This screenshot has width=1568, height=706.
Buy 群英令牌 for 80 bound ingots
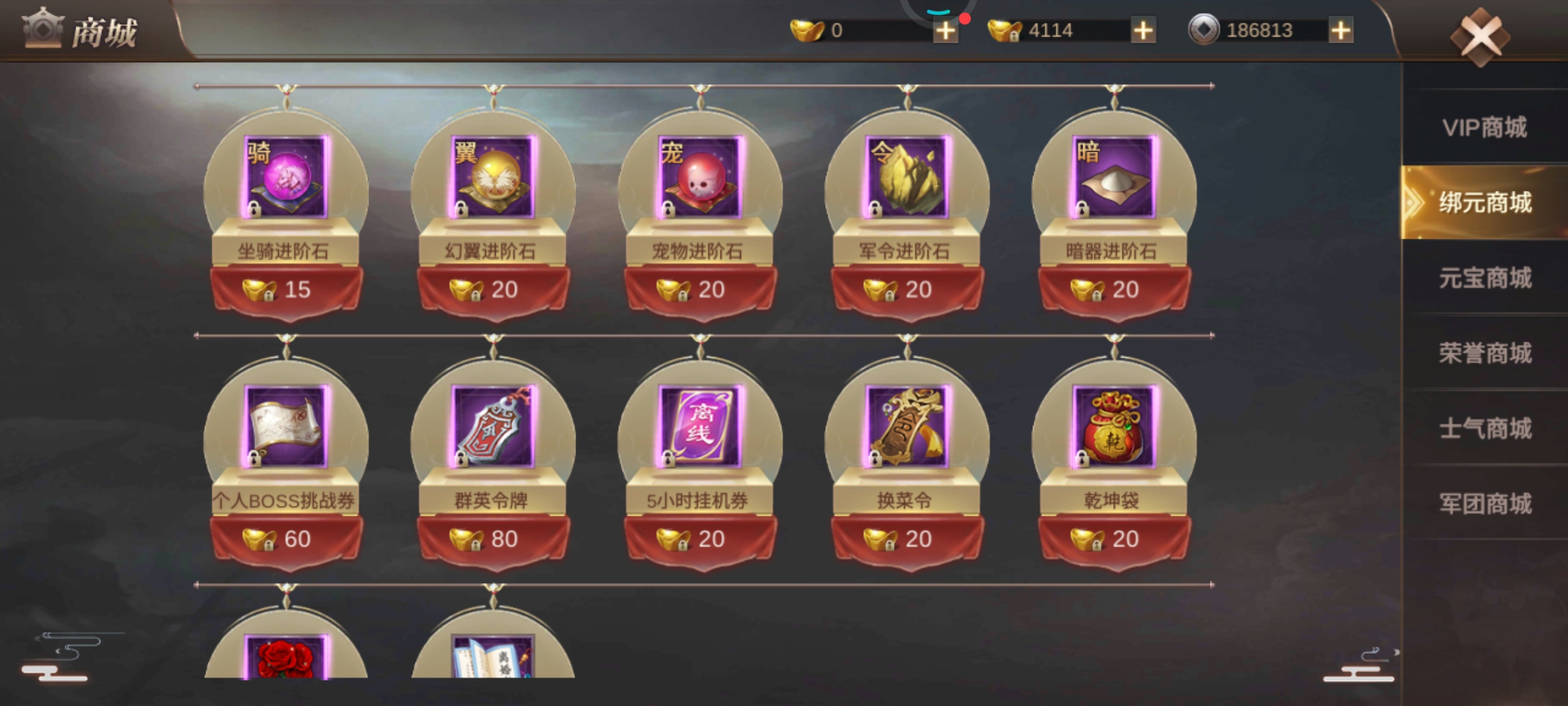click(x=493, y=539)
